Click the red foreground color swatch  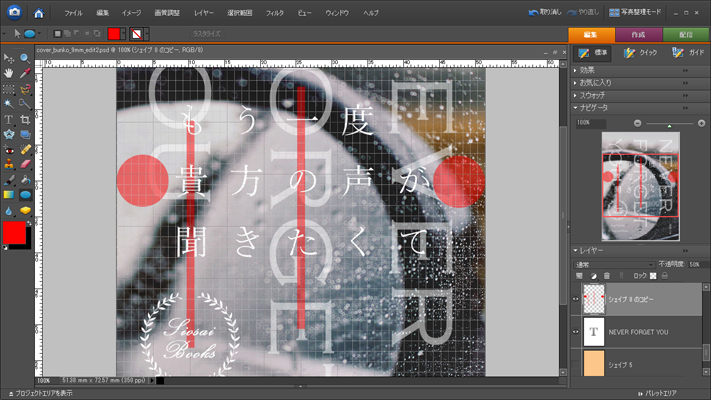15,233
